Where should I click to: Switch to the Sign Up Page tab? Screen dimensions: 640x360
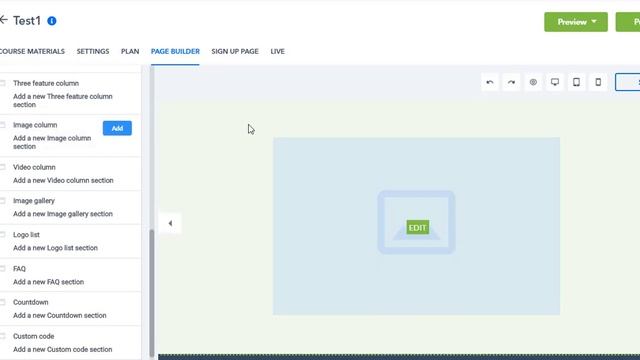tap(235, 51)
